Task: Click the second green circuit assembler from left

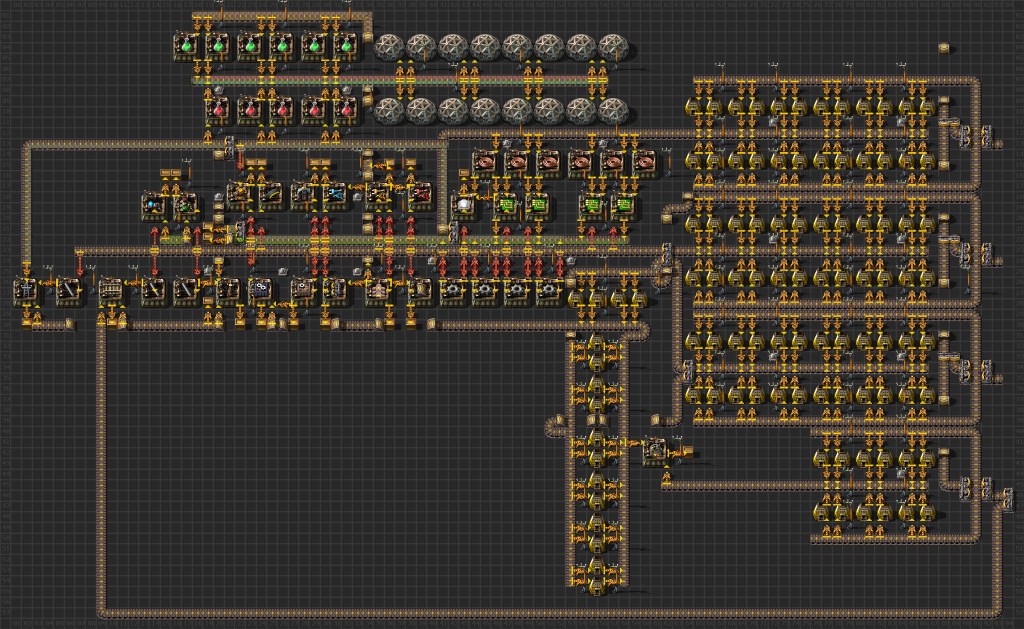Action: pos(537,206)
